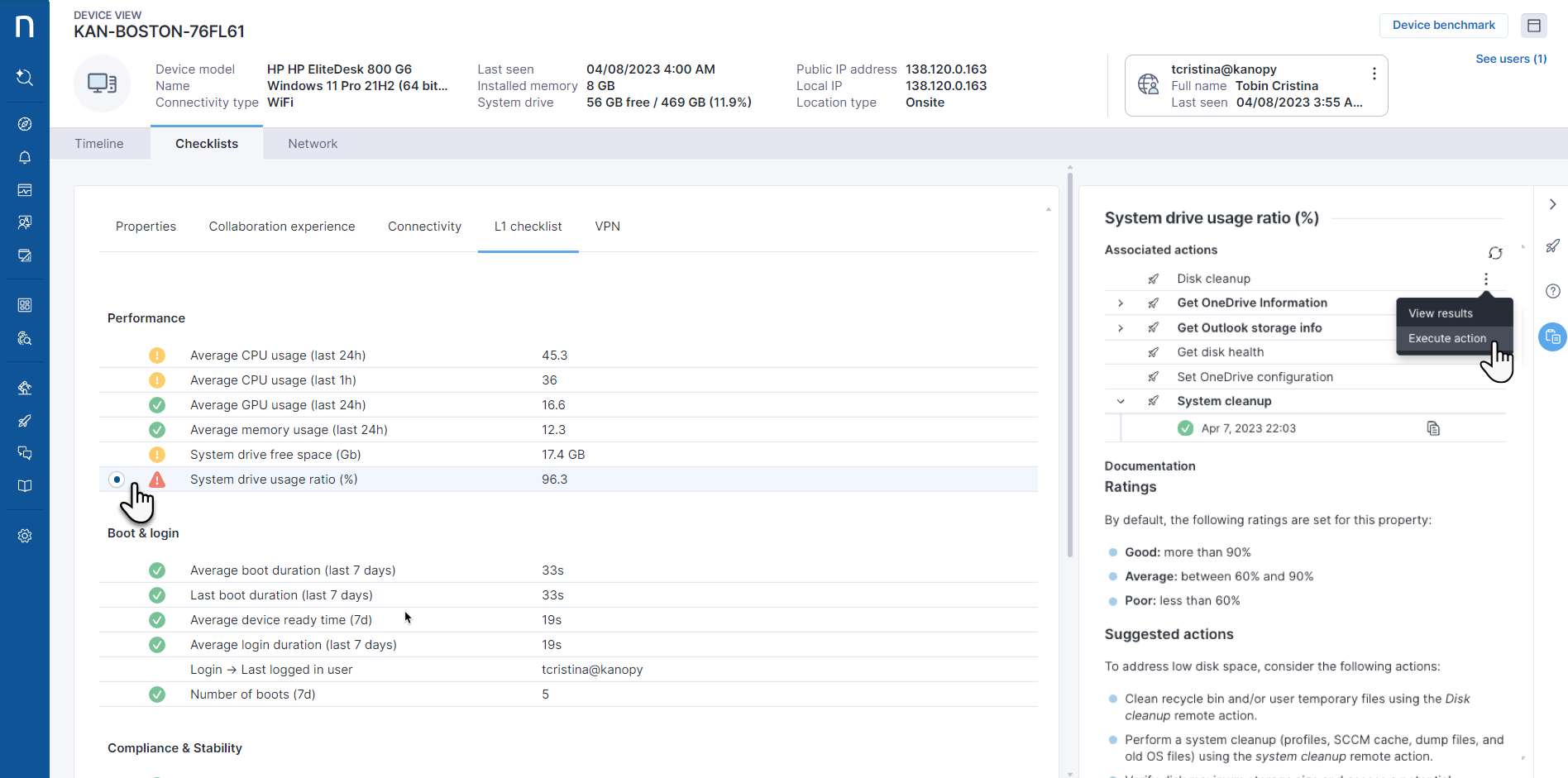Click the blue clipboard floating button
1568x778 pixels.
click(x=1551, y=336)
